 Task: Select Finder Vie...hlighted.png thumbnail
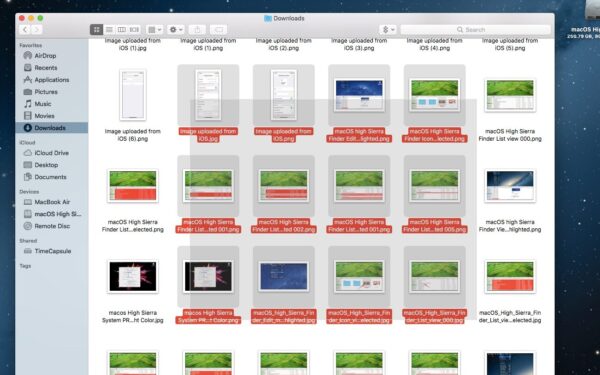tap(510, 186)
